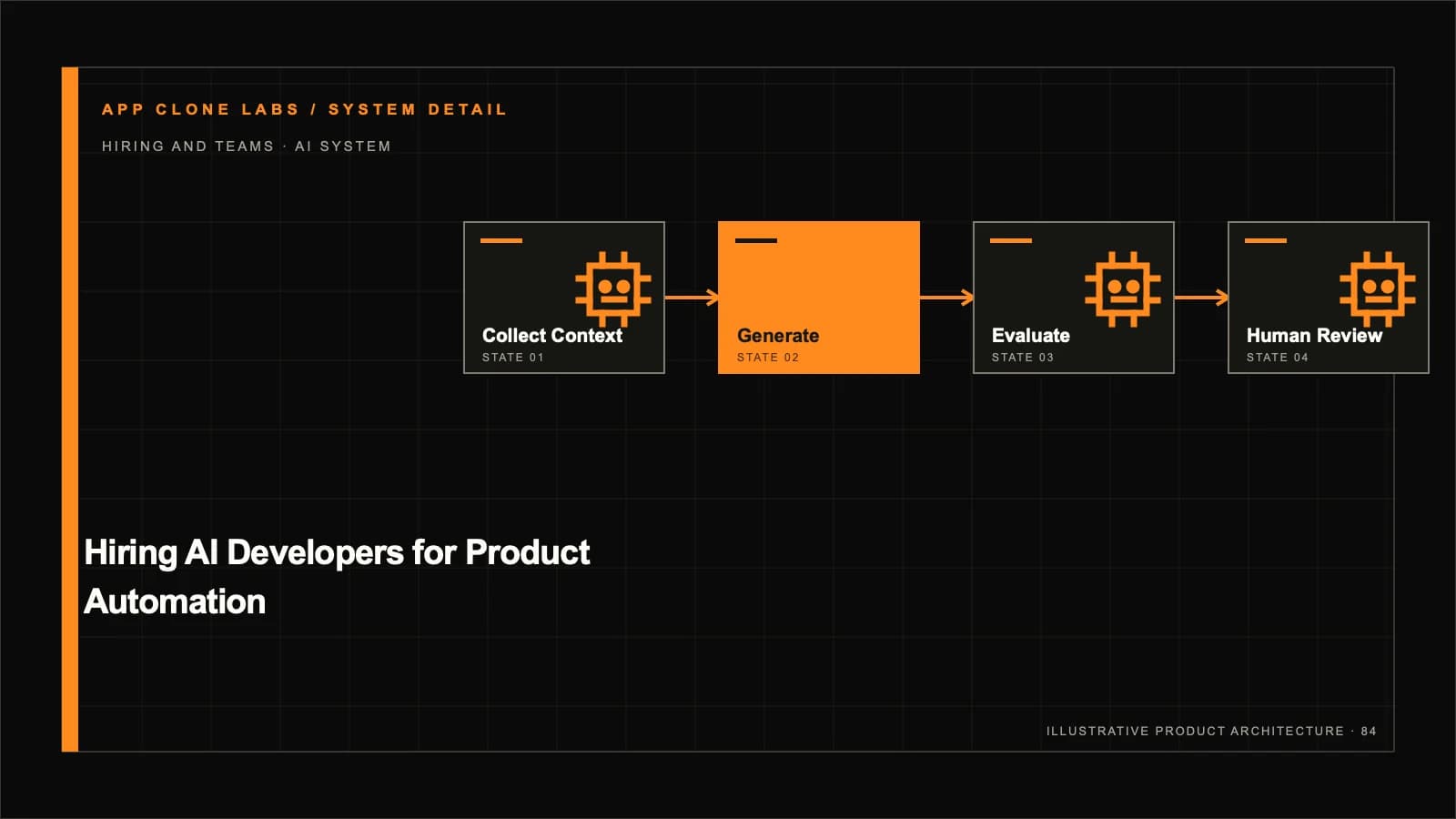
Task: Click the STATE 02 label
Action: [x=768, y=358]
